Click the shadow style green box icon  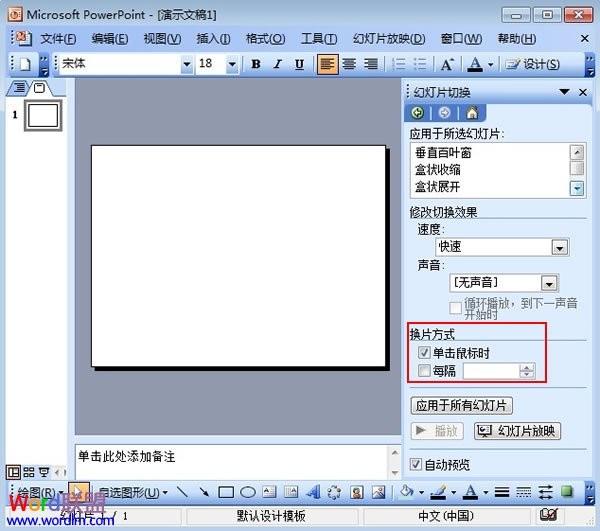(567, 491)
